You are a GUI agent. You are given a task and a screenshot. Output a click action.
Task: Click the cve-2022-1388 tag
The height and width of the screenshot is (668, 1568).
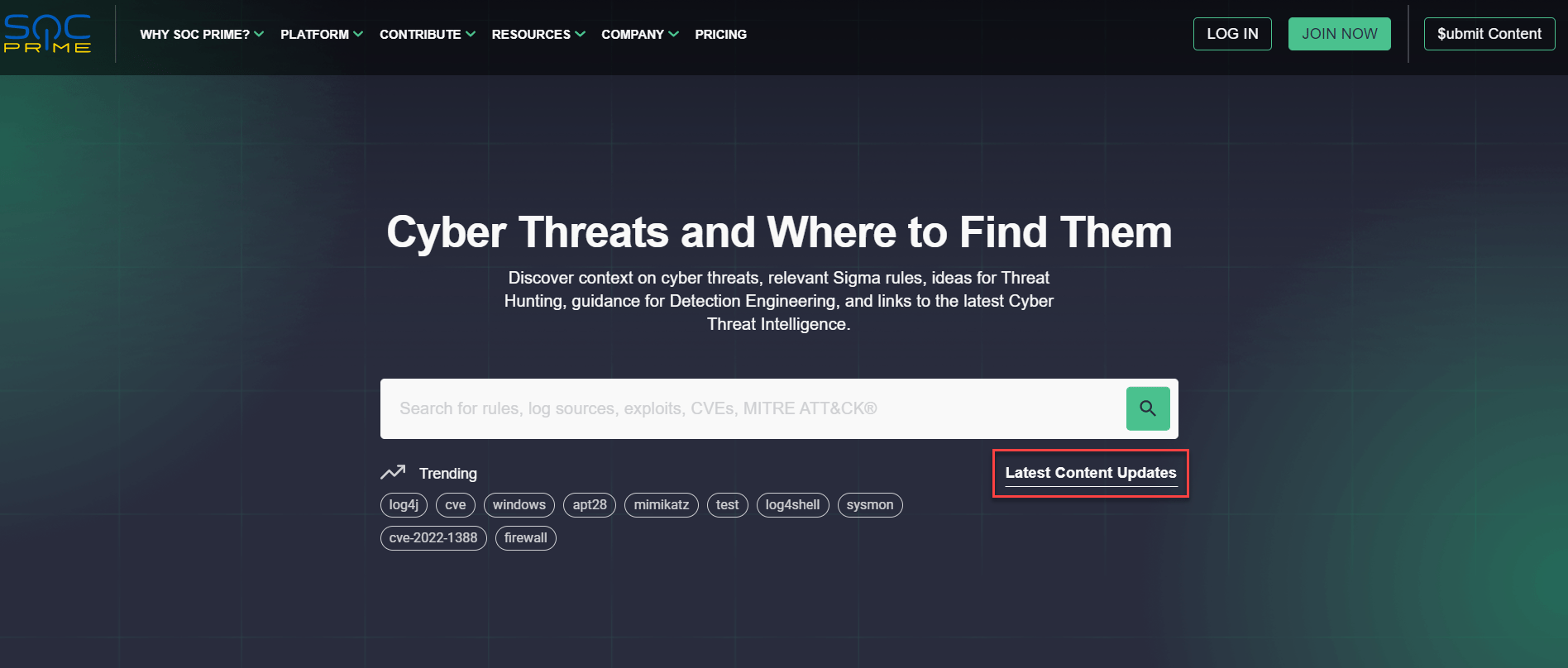click(x=433, y=538)
